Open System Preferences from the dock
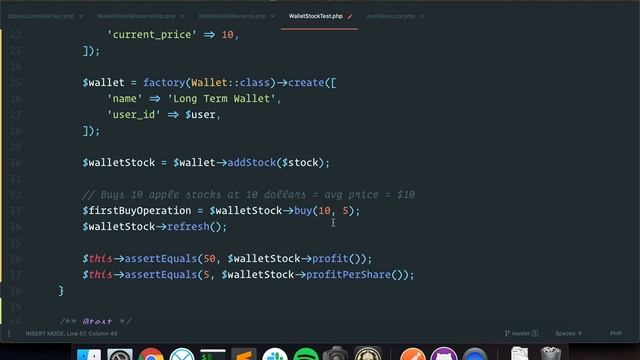640x360 pixels. click(x=120, y=354)
